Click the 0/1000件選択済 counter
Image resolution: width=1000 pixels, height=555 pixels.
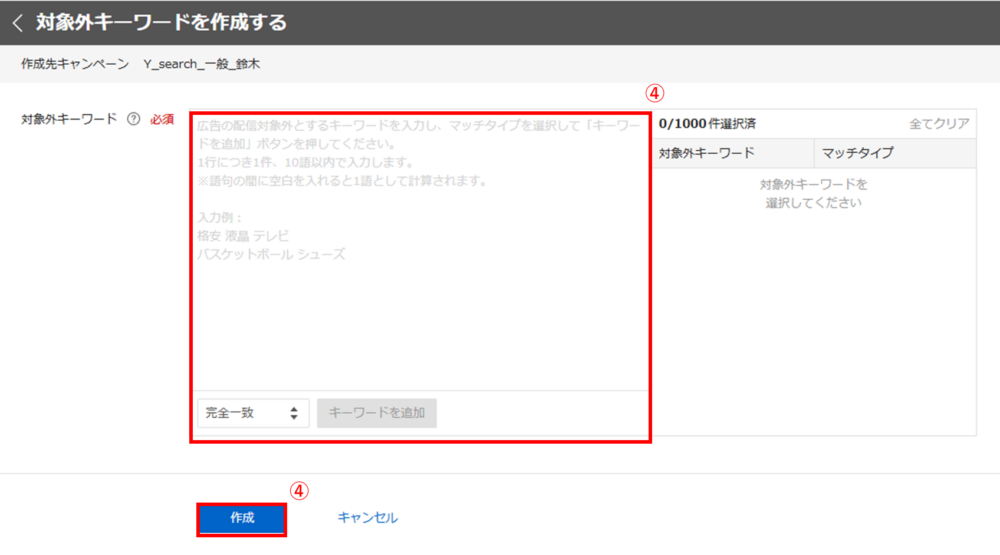pos(707,124)
